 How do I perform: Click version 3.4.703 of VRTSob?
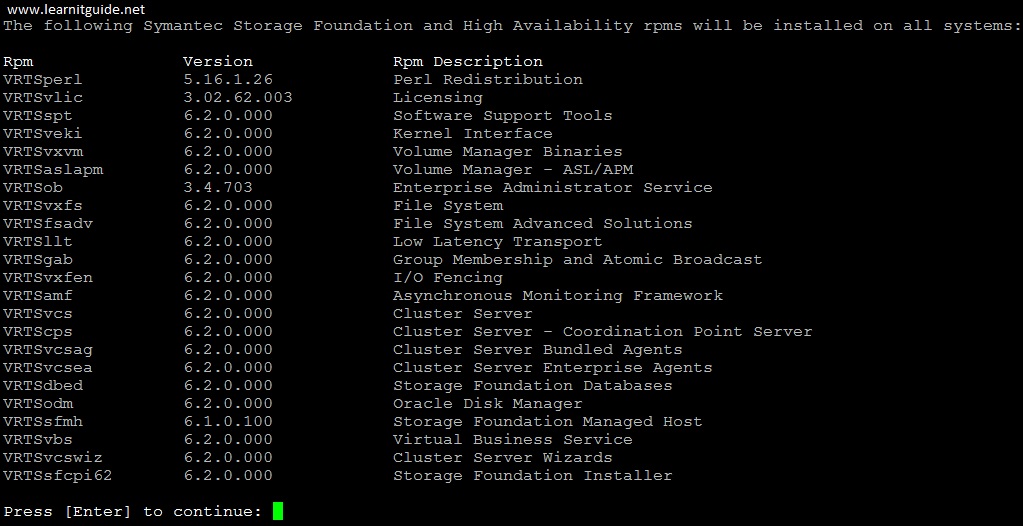[218, 188]
